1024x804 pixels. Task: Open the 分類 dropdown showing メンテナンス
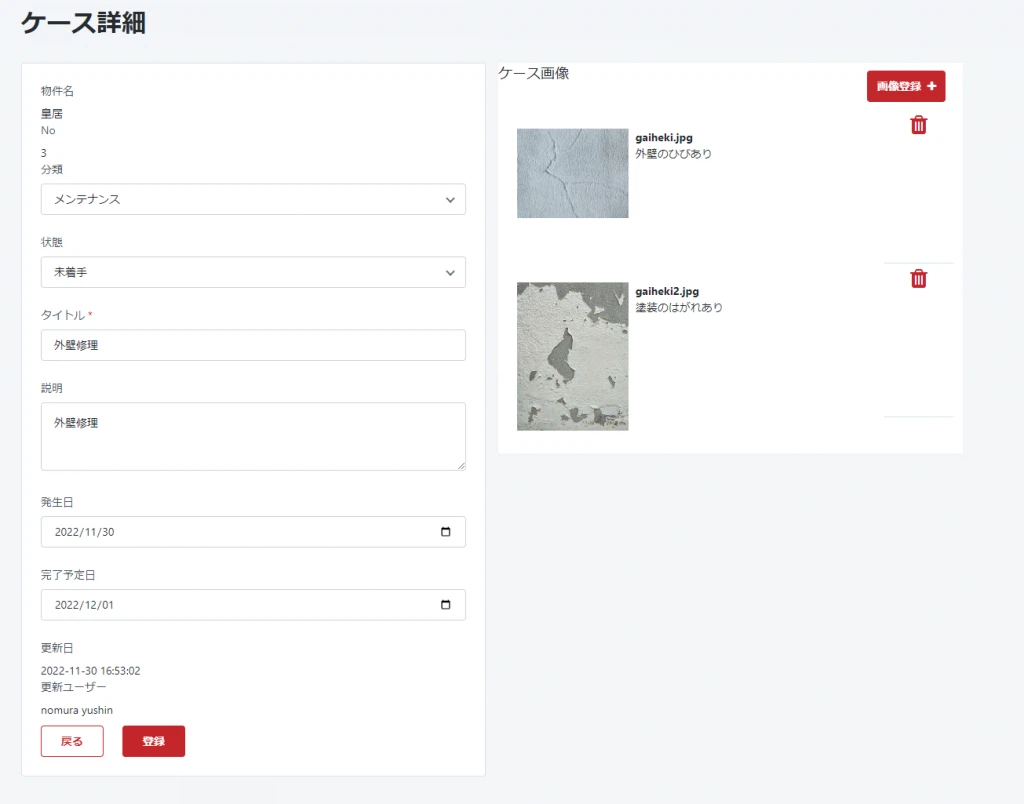pyautogui.click(x=253, y=199)
